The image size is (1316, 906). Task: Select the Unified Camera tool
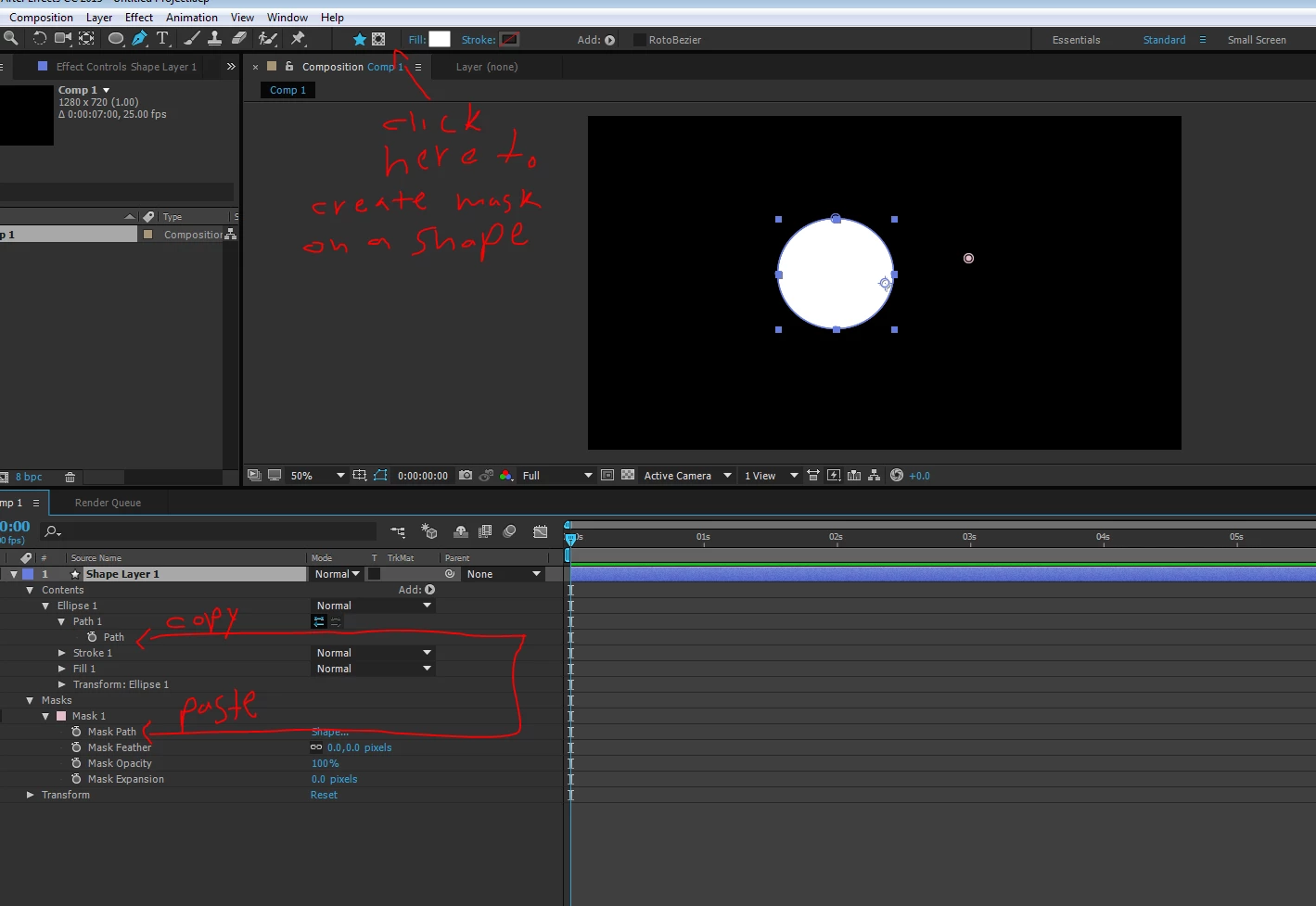pos(63,39)
